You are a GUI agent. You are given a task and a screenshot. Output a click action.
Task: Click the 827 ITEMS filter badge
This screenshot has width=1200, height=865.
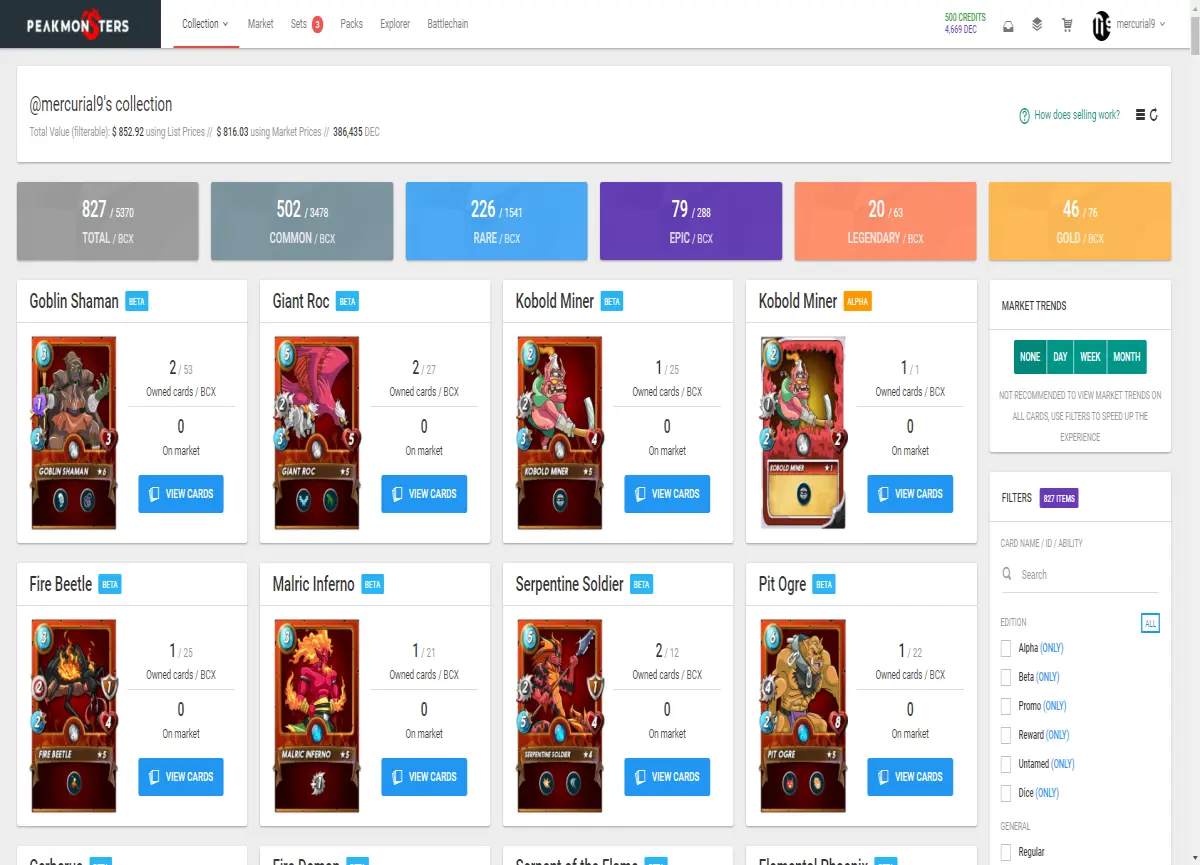pos(1059,498)
